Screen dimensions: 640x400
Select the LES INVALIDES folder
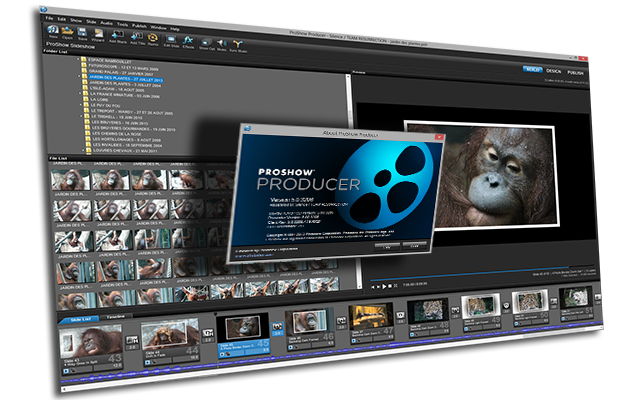pos(123,144)
